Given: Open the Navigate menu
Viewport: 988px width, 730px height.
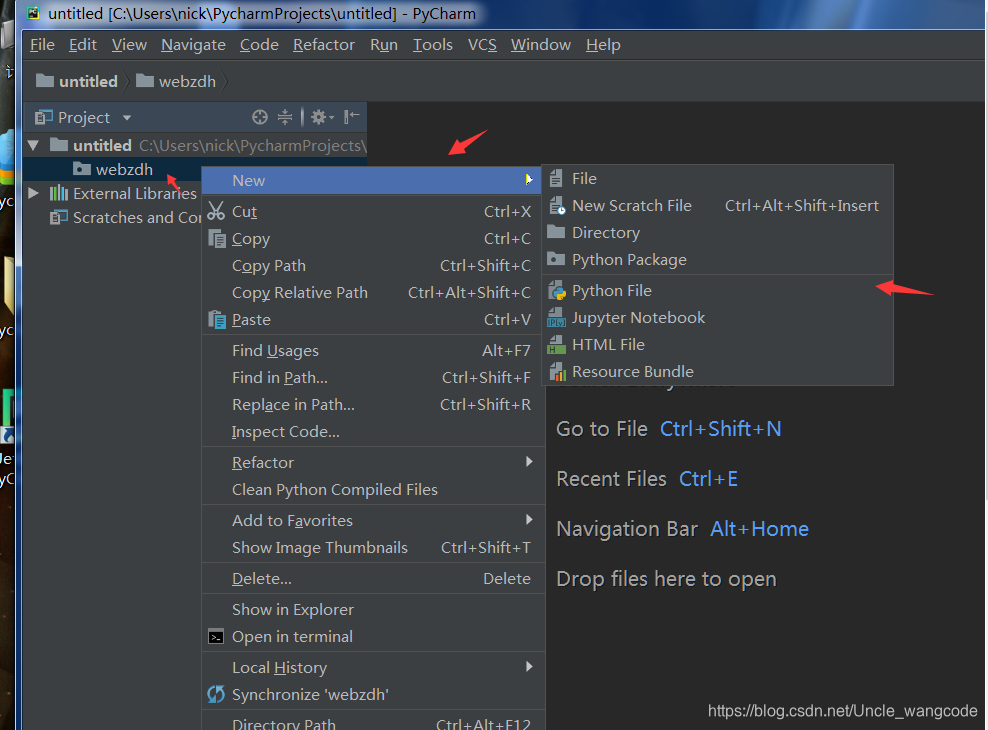Looking at the screenshot, I should pyautogui.click(x=193, y=45).
